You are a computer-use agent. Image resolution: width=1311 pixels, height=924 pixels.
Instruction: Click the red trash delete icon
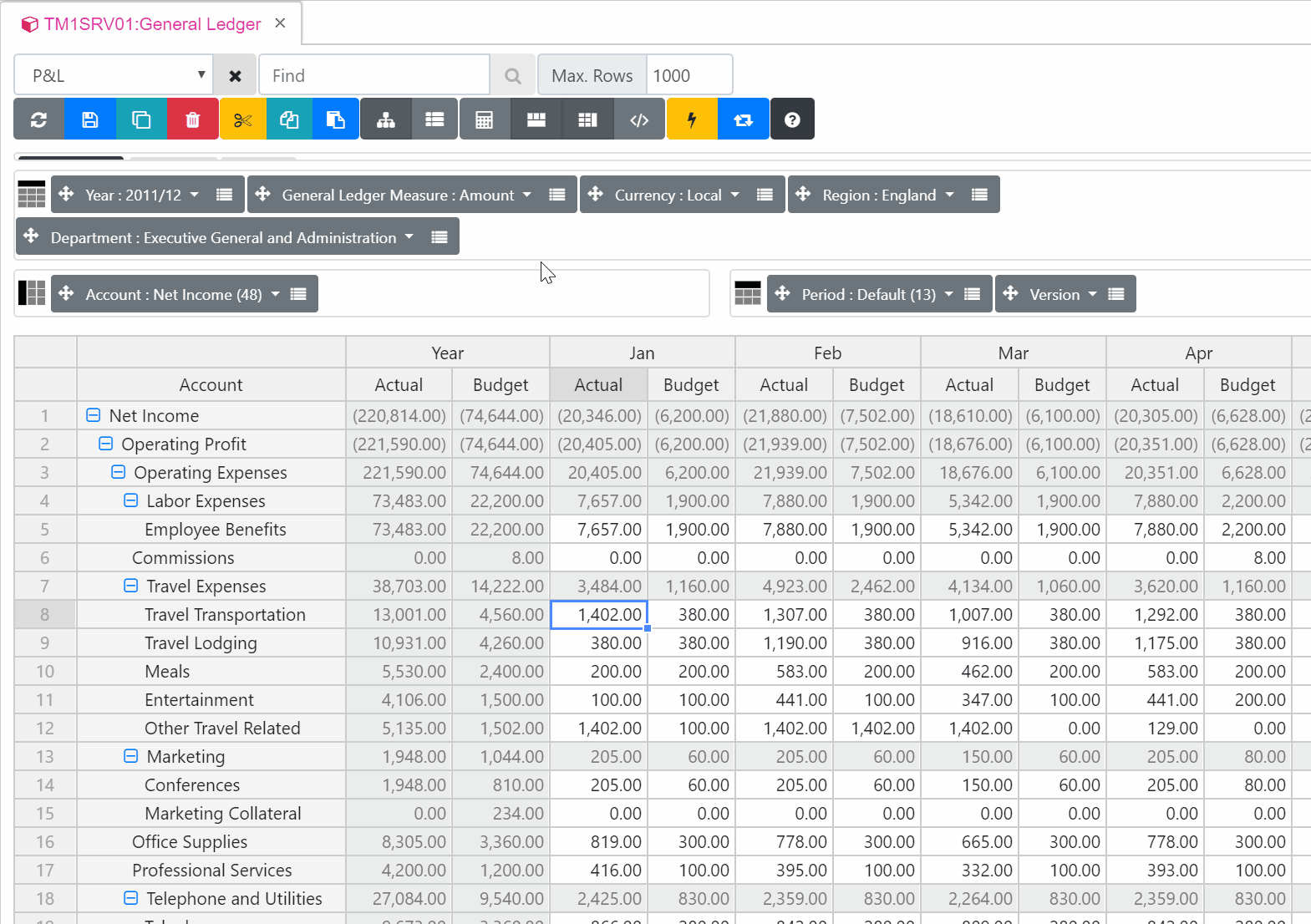click(192, 119)
